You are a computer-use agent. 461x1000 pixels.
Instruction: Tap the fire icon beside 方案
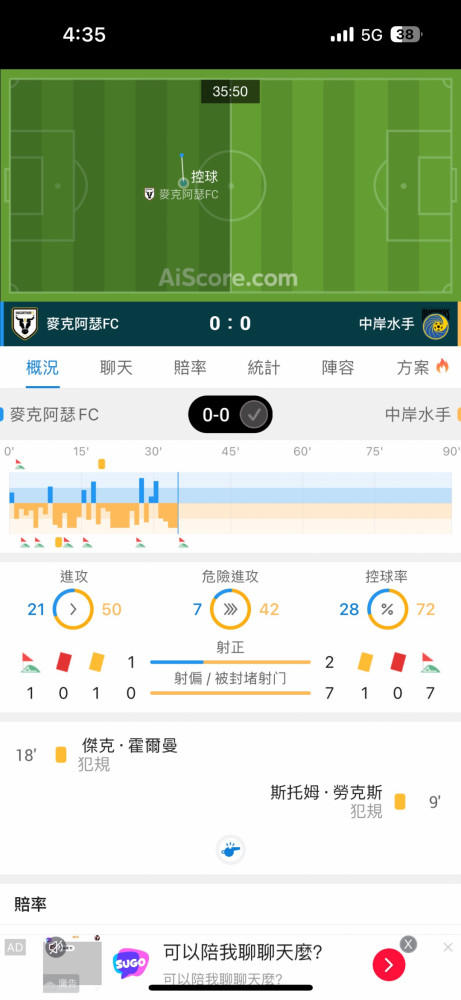click(442, 366)
